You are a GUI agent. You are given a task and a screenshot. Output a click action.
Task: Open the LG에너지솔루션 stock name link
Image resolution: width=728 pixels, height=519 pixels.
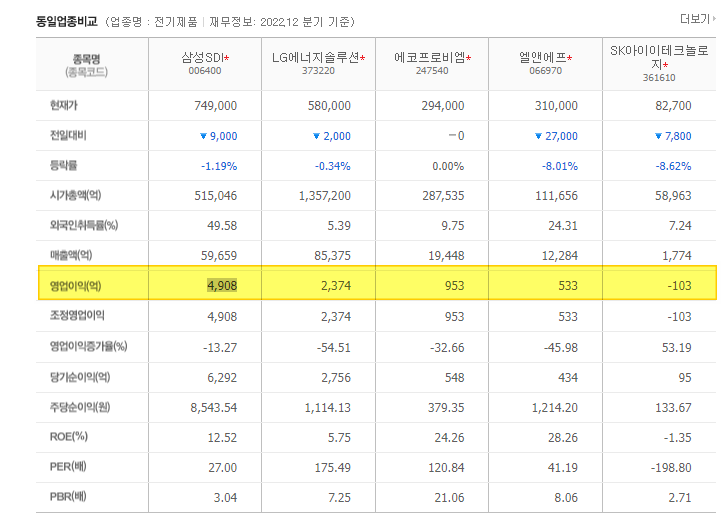click(316, 58)
